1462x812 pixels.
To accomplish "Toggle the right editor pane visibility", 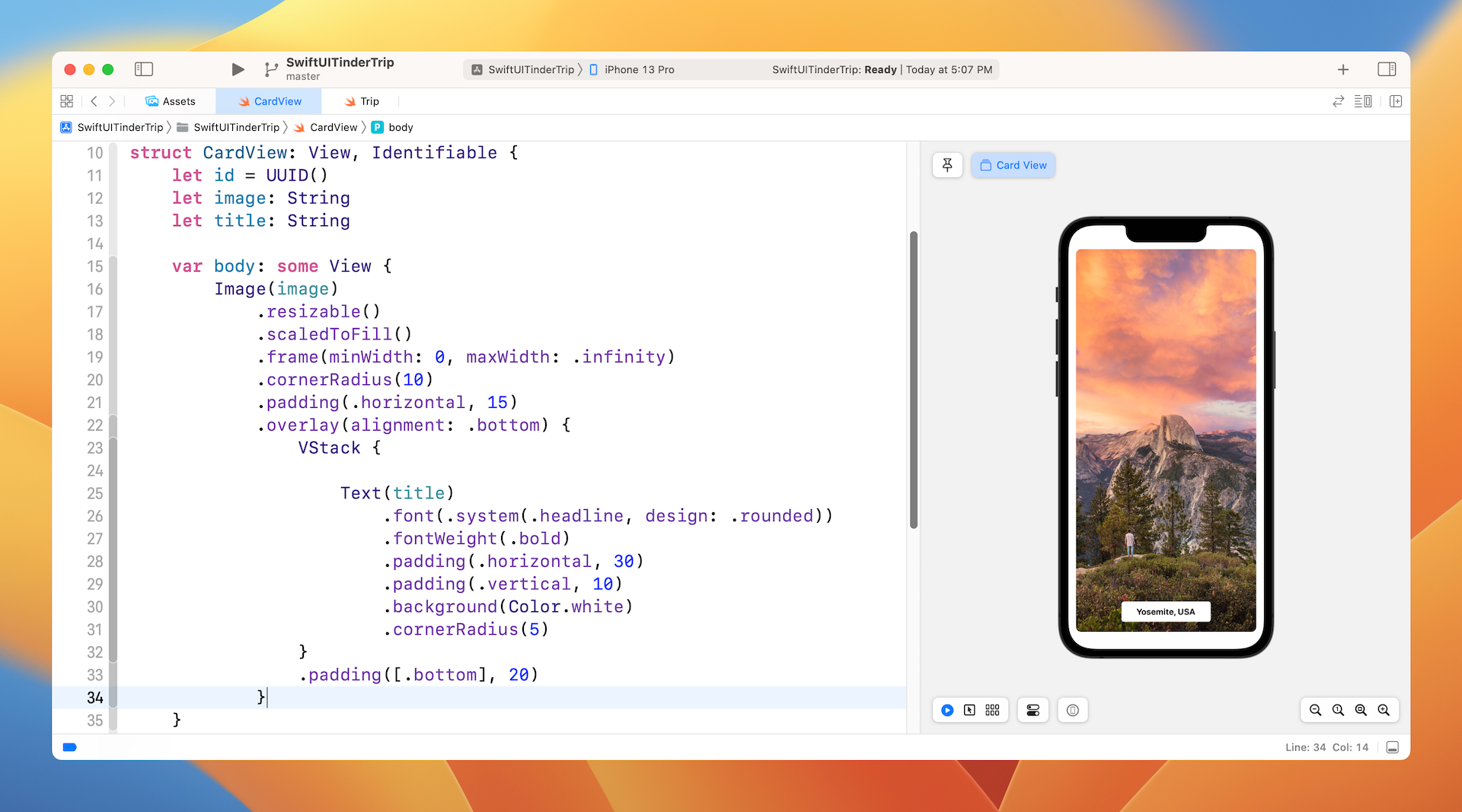I will pos(1387,69).
